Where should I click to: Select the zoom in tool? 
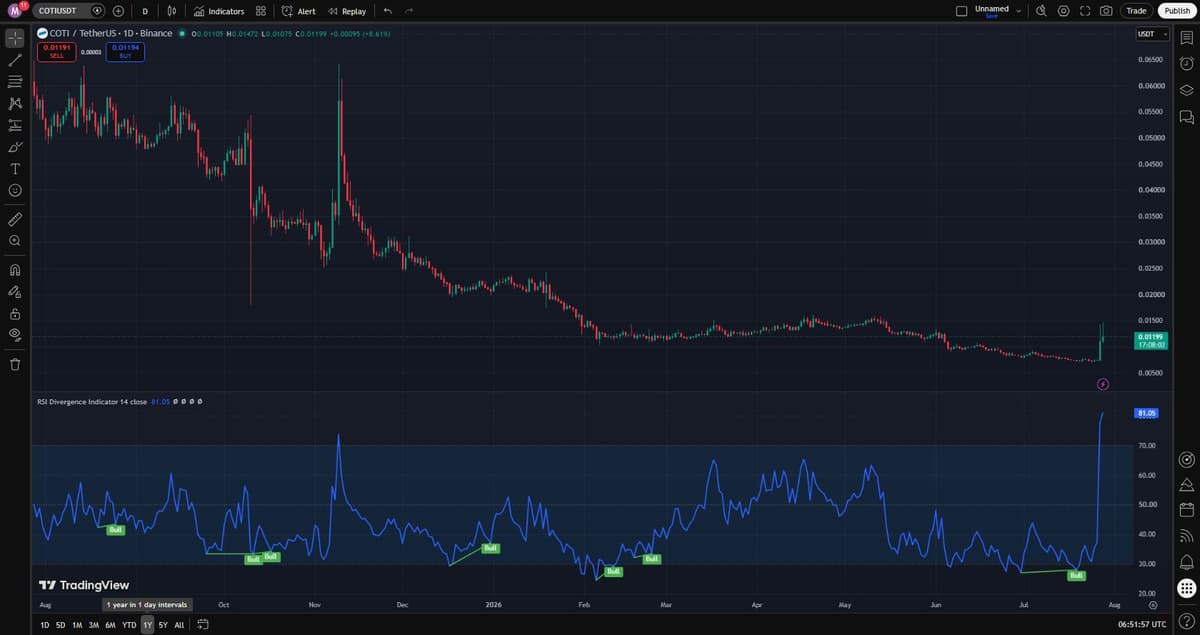point(15,241)
